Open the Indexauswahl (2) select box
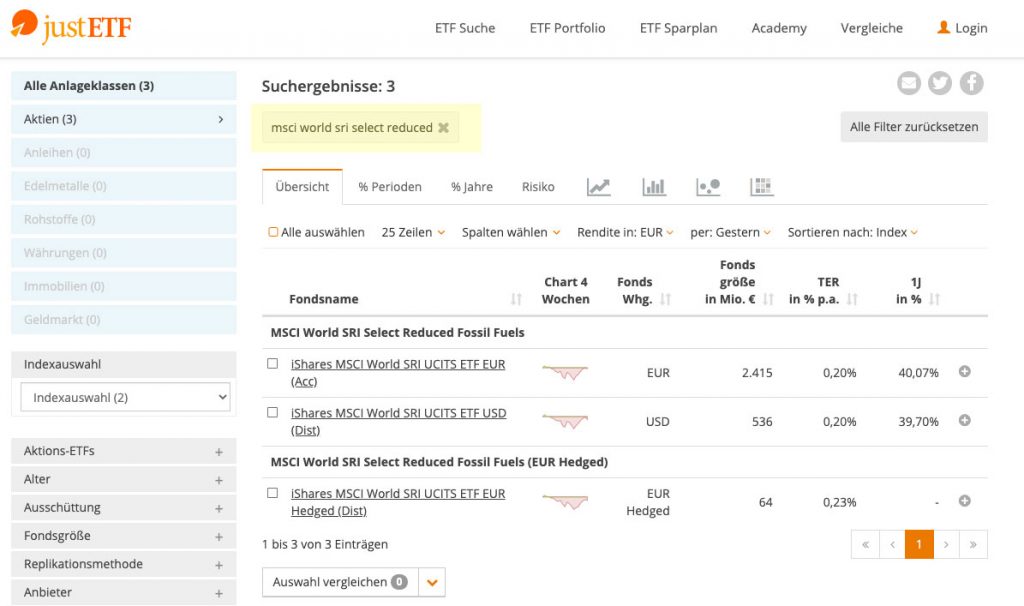Image resolution: width=1024 pixels, height=606 pixels. (125, 397)
